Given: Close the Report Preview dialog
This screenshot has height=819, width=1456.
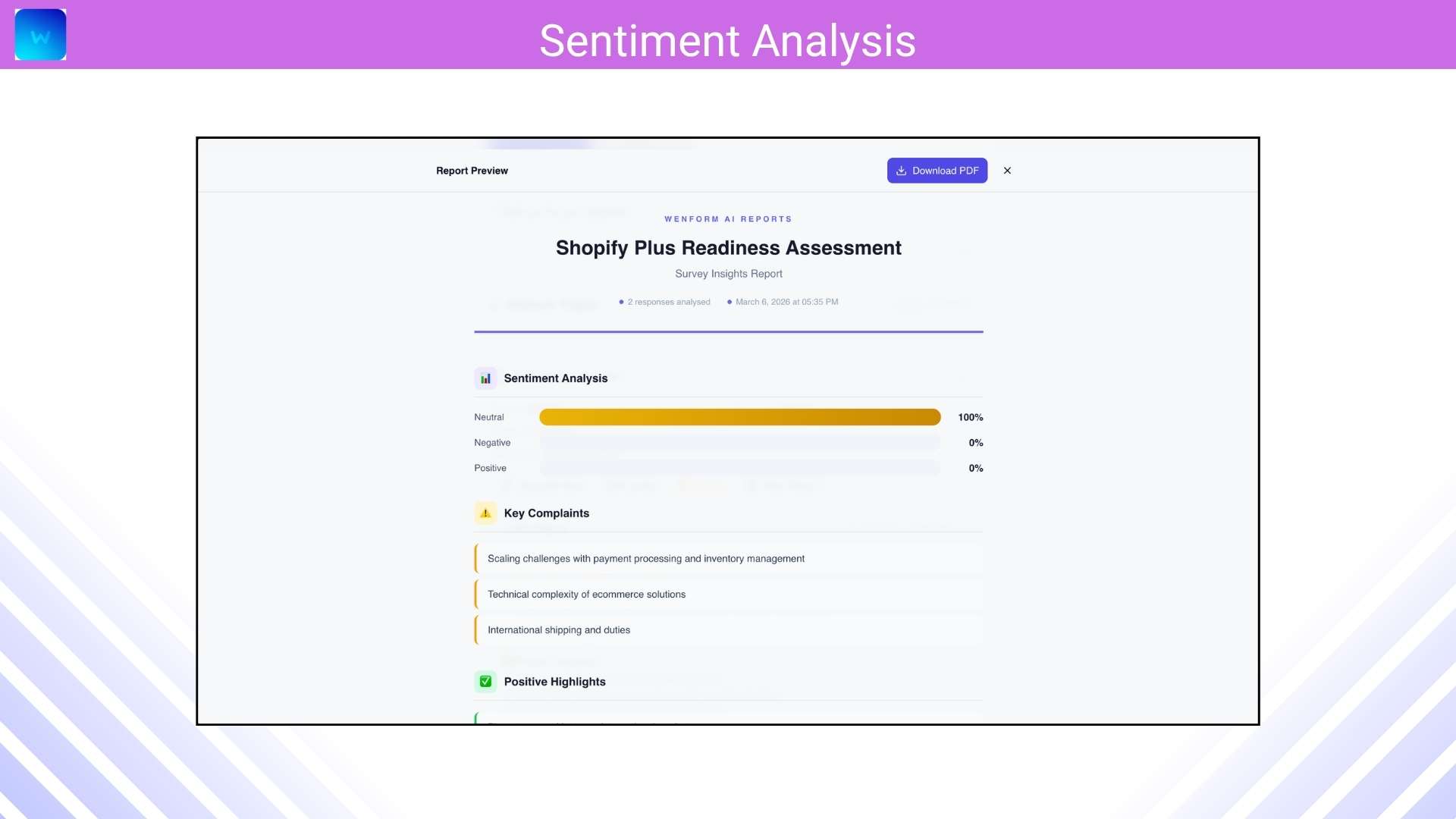Looking at the screenshot, I should pos(1007,171).
